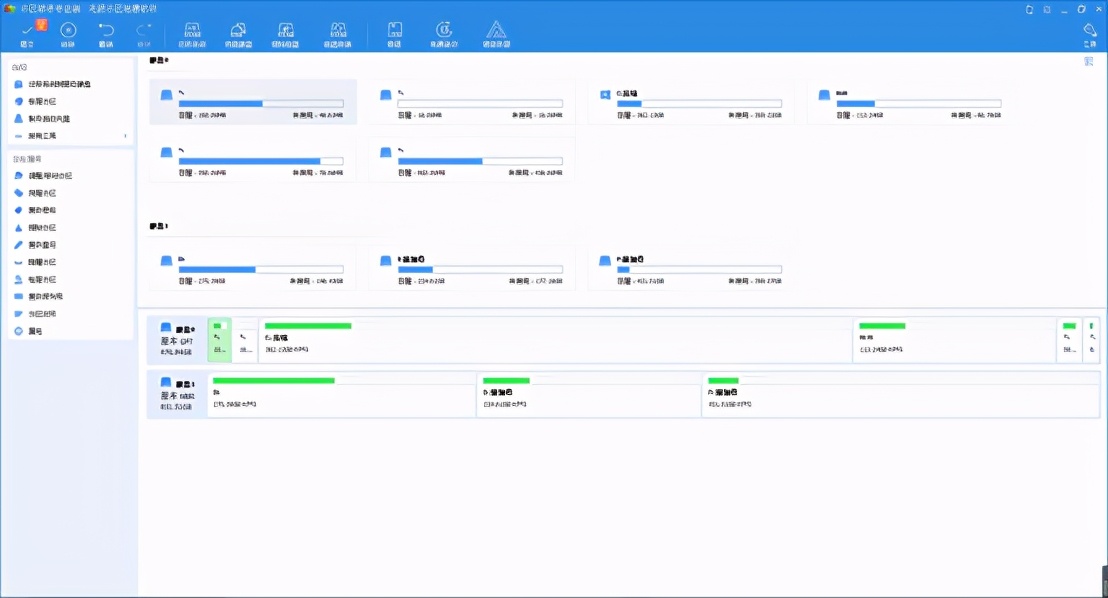Screen dimensions: 1108x598
Task: Choose the lower sidebar operation with the triangle icon
Action: (70, 228)
